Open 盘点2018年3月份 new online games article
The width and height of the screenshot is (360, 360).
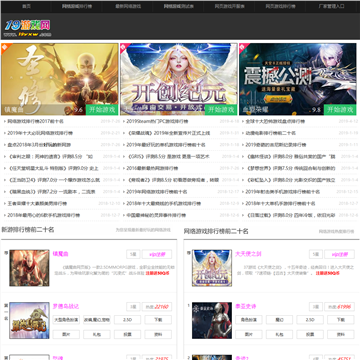(x=39, y=145)
